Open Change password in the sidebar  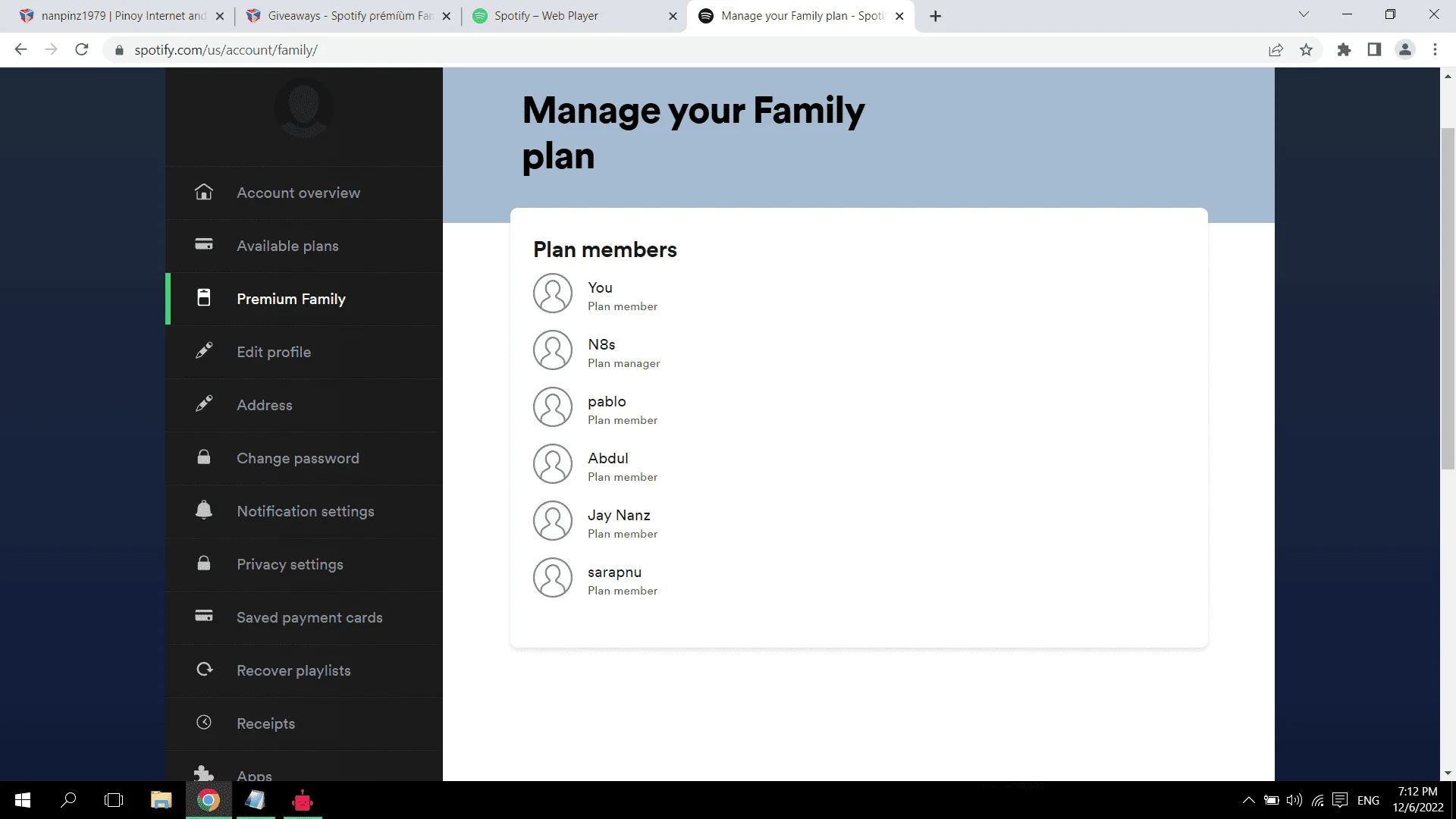pos(304,458)
